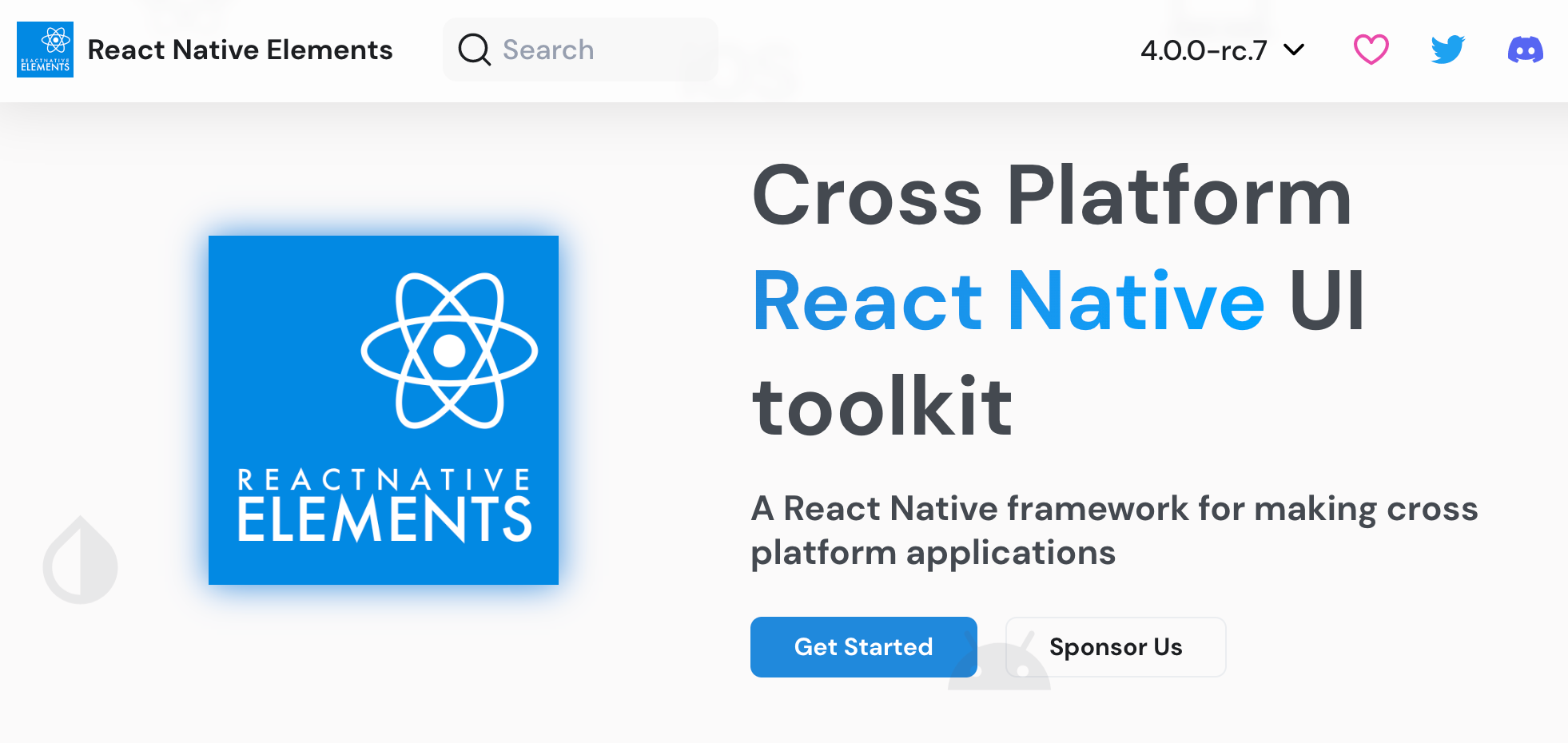1568x743 pixels.
Task: Click the "A React Native framework" tagline
Action: click(x=1114, y=530)
